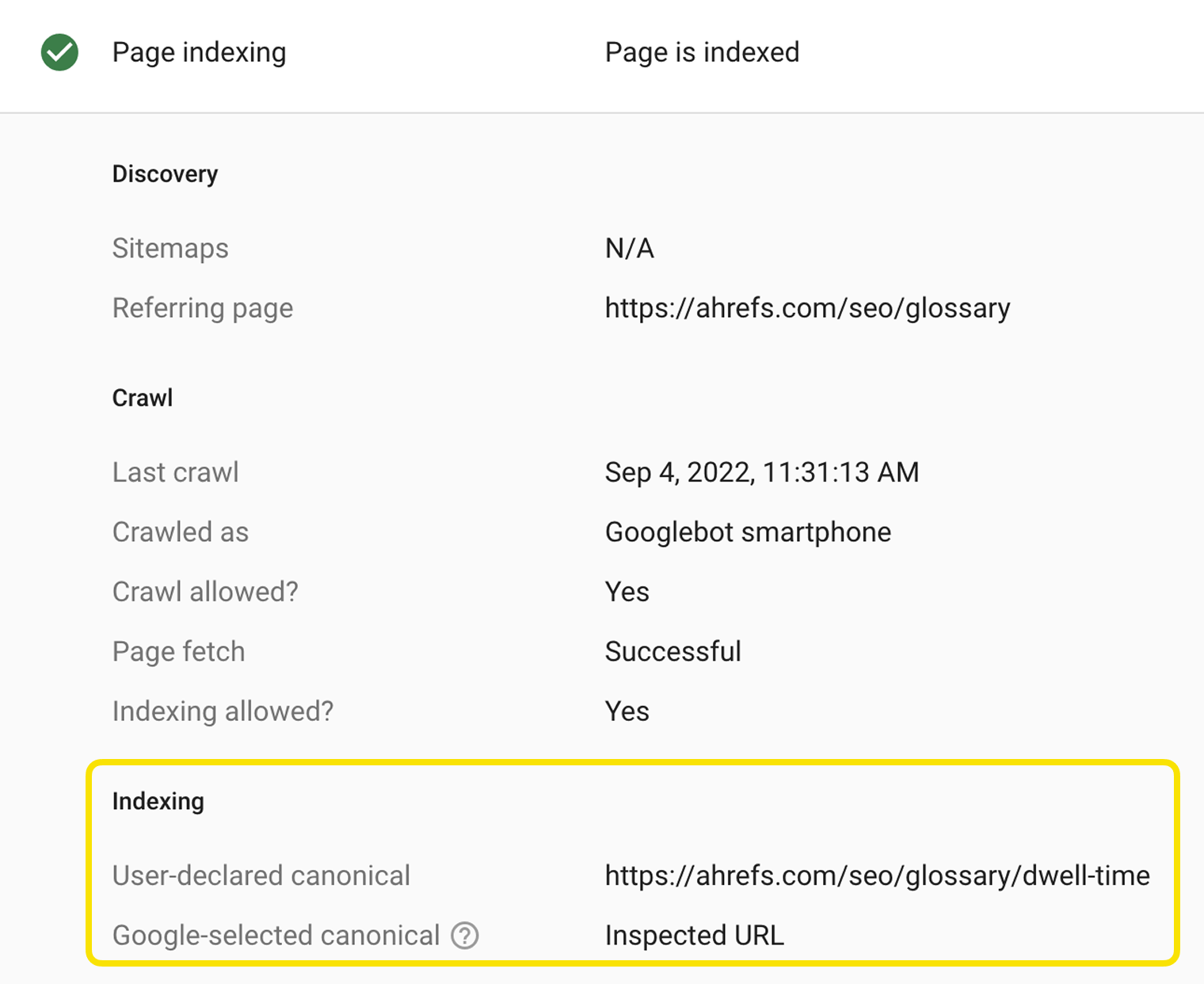Viewport: 1204px width, 984px height.
Task: Click the Page fetch Successful value
Action: pyautogui.click(x=672, y=651)
